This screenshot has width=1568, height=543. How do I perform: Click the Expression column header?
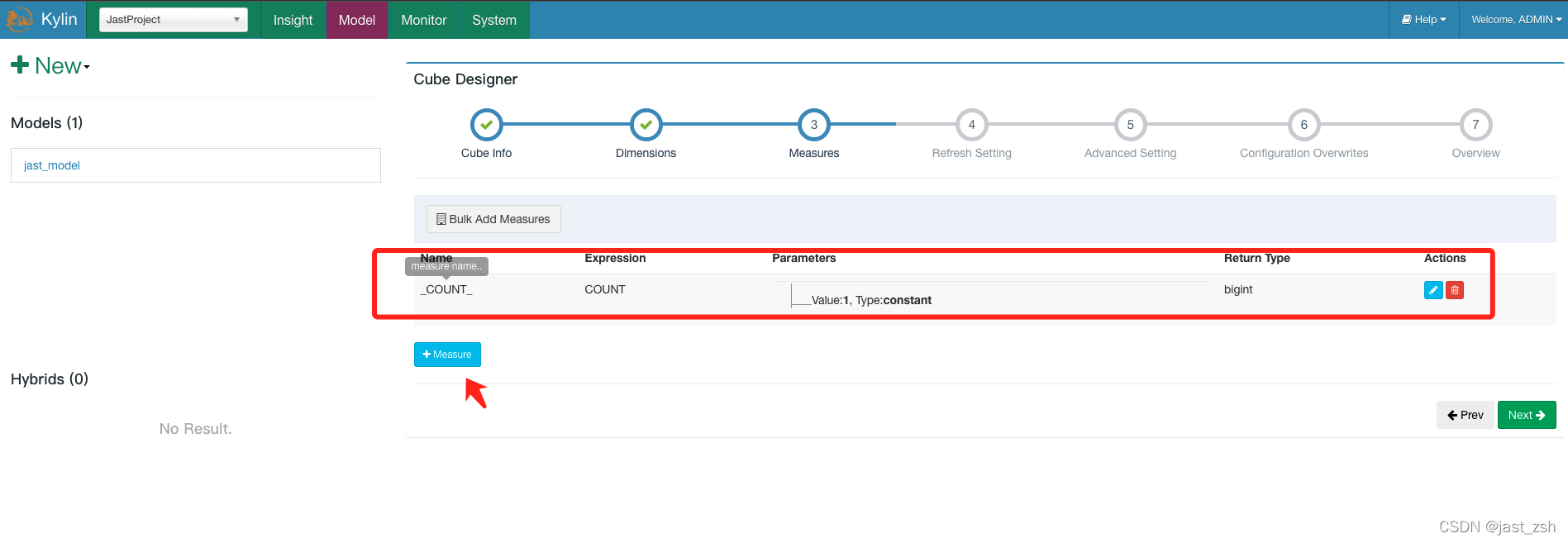coord(615,258)
